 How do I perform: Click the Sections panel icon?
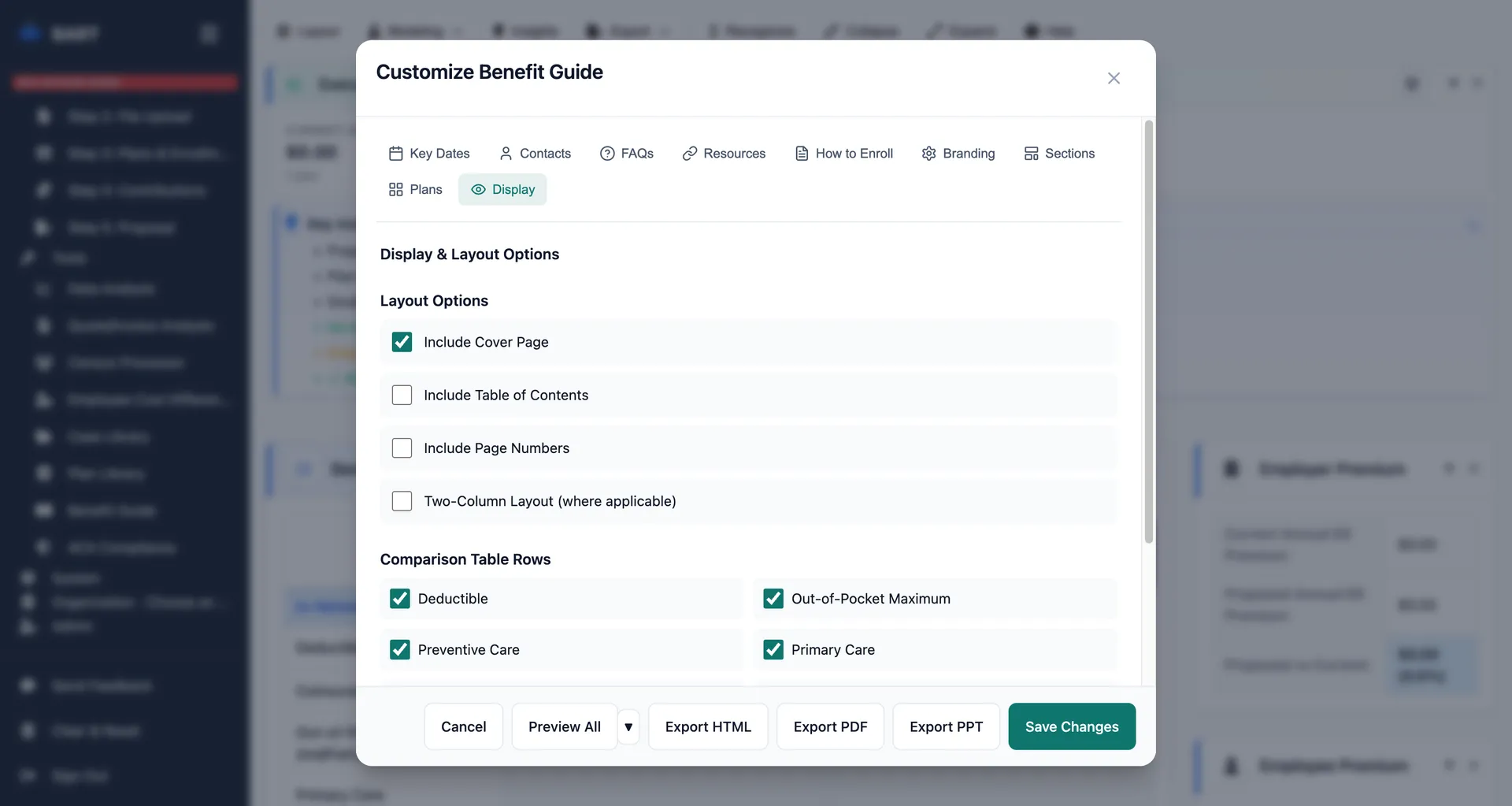1032,154
